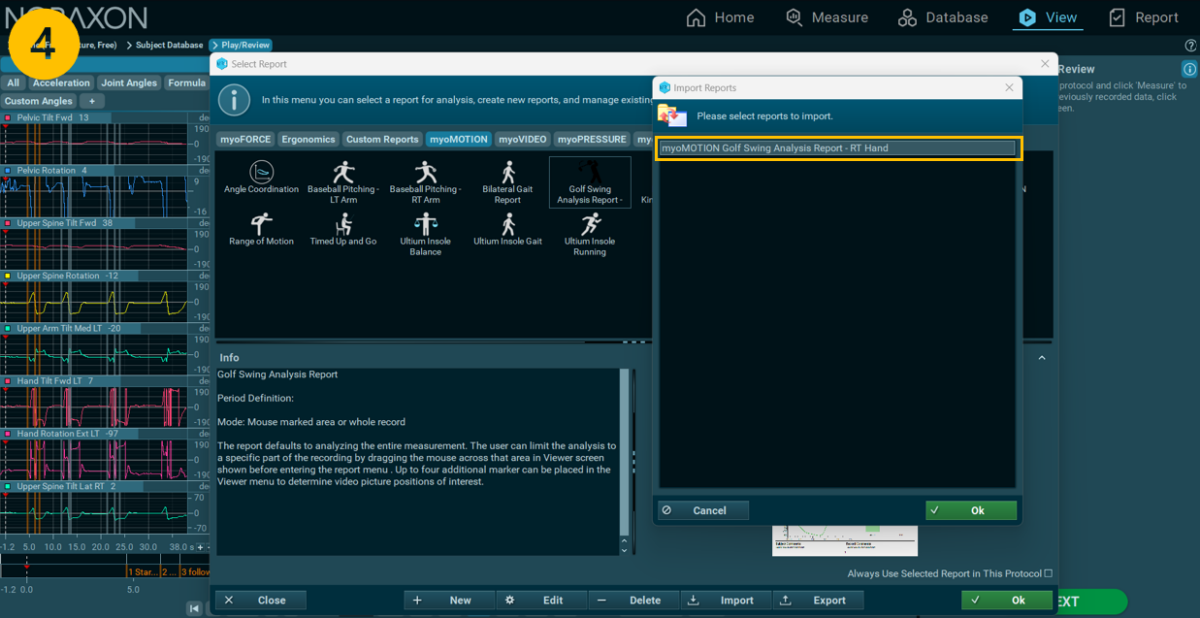Switch to the myoFORCE tab
Screen dimensions: 1200x618
(245, 139)
